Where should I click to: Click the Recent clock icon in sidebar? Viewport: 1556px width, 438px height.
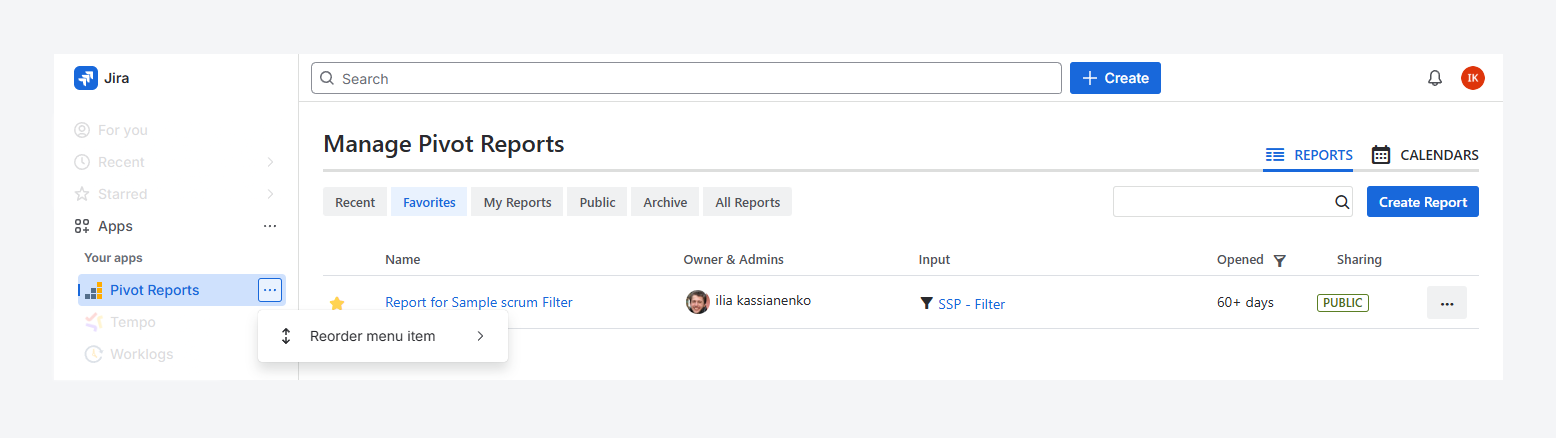point(82,162)
